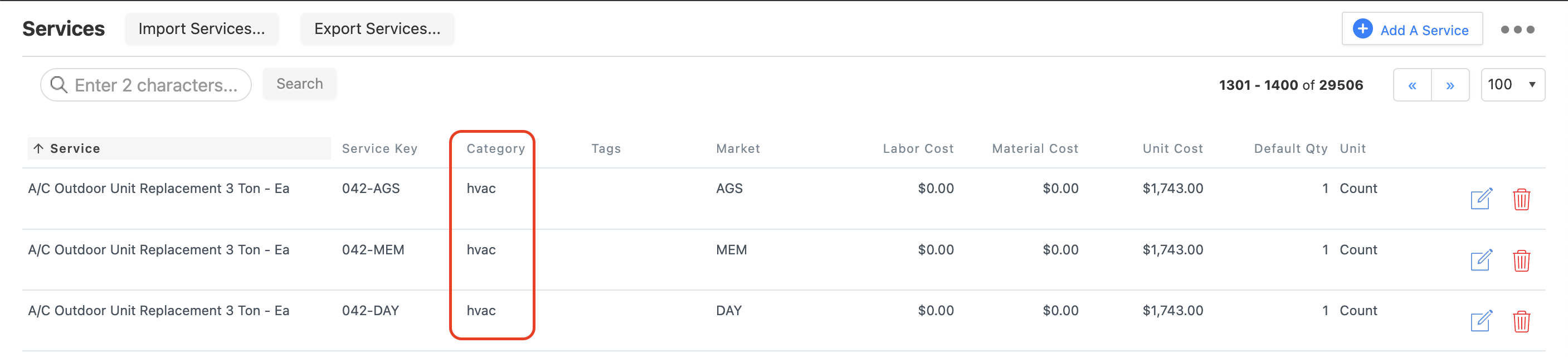Click Export Services button

coord(377,28)
